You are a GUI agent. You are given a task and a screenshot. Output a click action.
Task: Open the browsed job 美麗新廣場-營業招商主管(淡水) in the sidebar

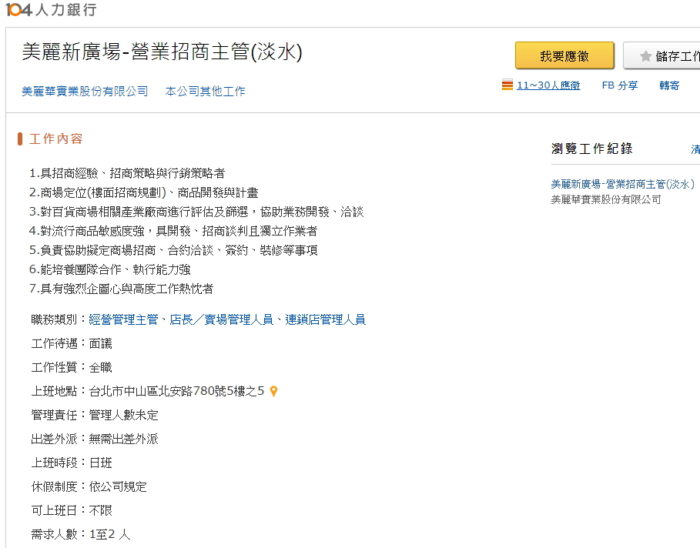point(623,184)
